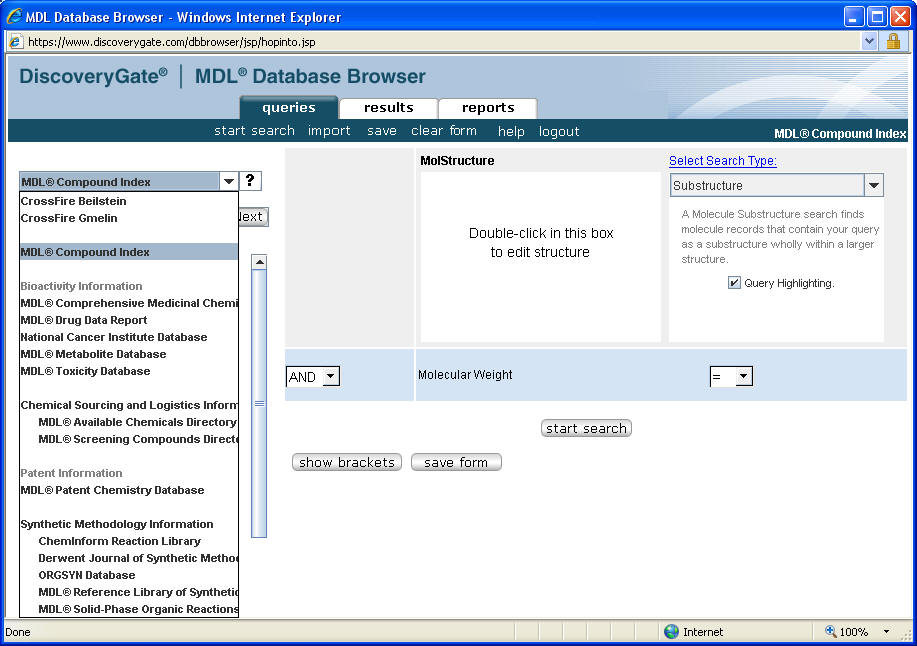
Task: Open the equals comparison operator dropdown
Action: click(x=743, y=377)
